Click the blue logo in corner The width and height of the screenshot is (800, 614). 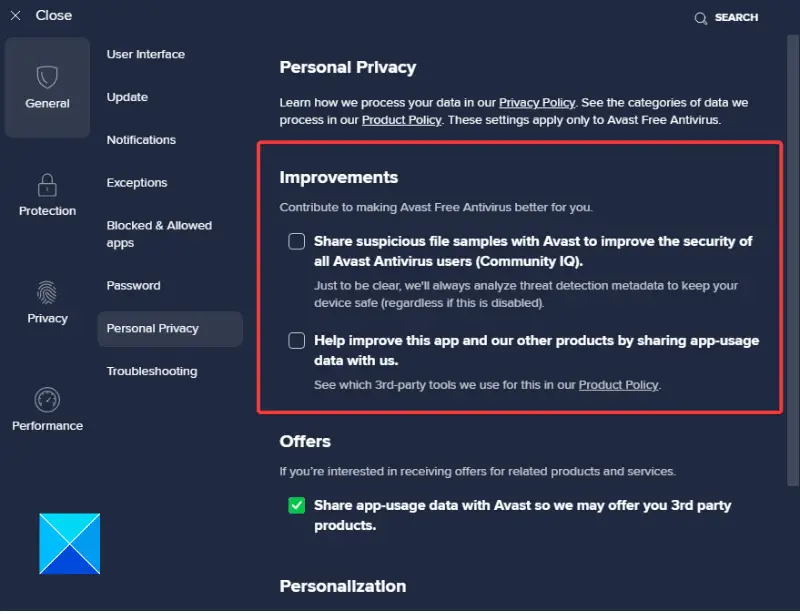70,544
